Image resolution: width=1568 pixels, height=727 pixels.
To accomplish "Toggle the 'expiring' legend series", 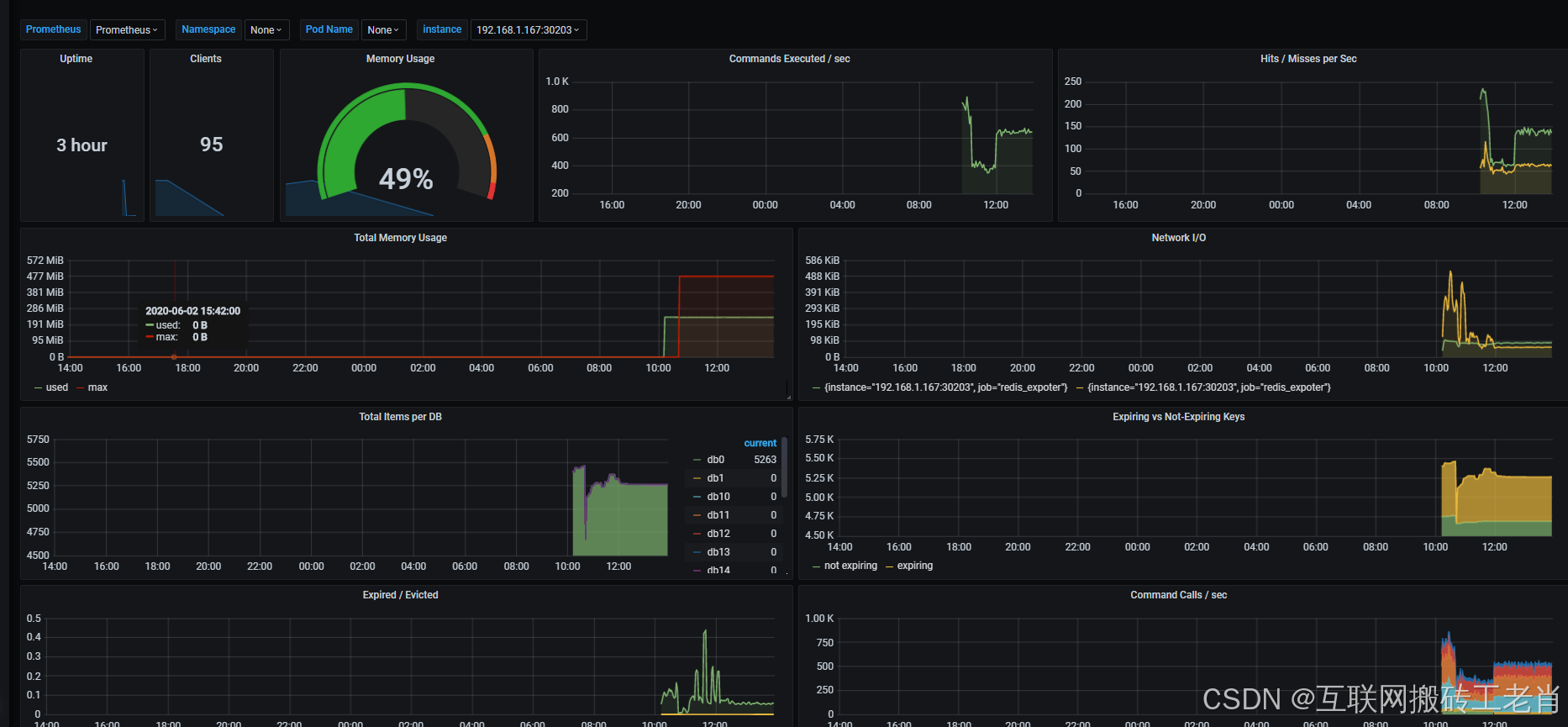I will coord(915,566).
